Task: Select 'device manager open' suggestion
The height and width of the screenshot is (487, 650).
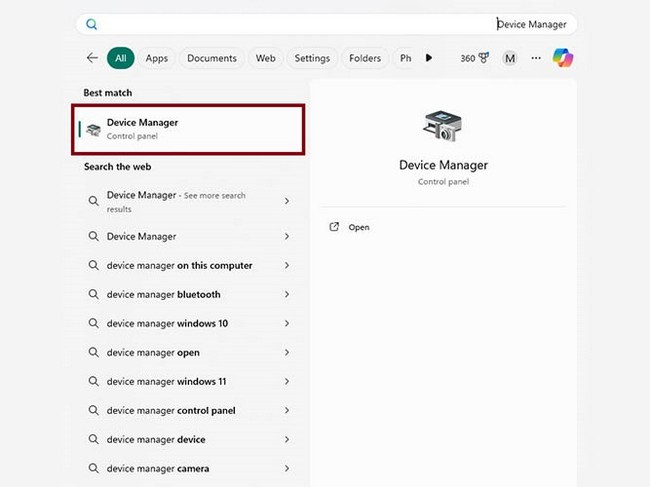Action: 188,352
